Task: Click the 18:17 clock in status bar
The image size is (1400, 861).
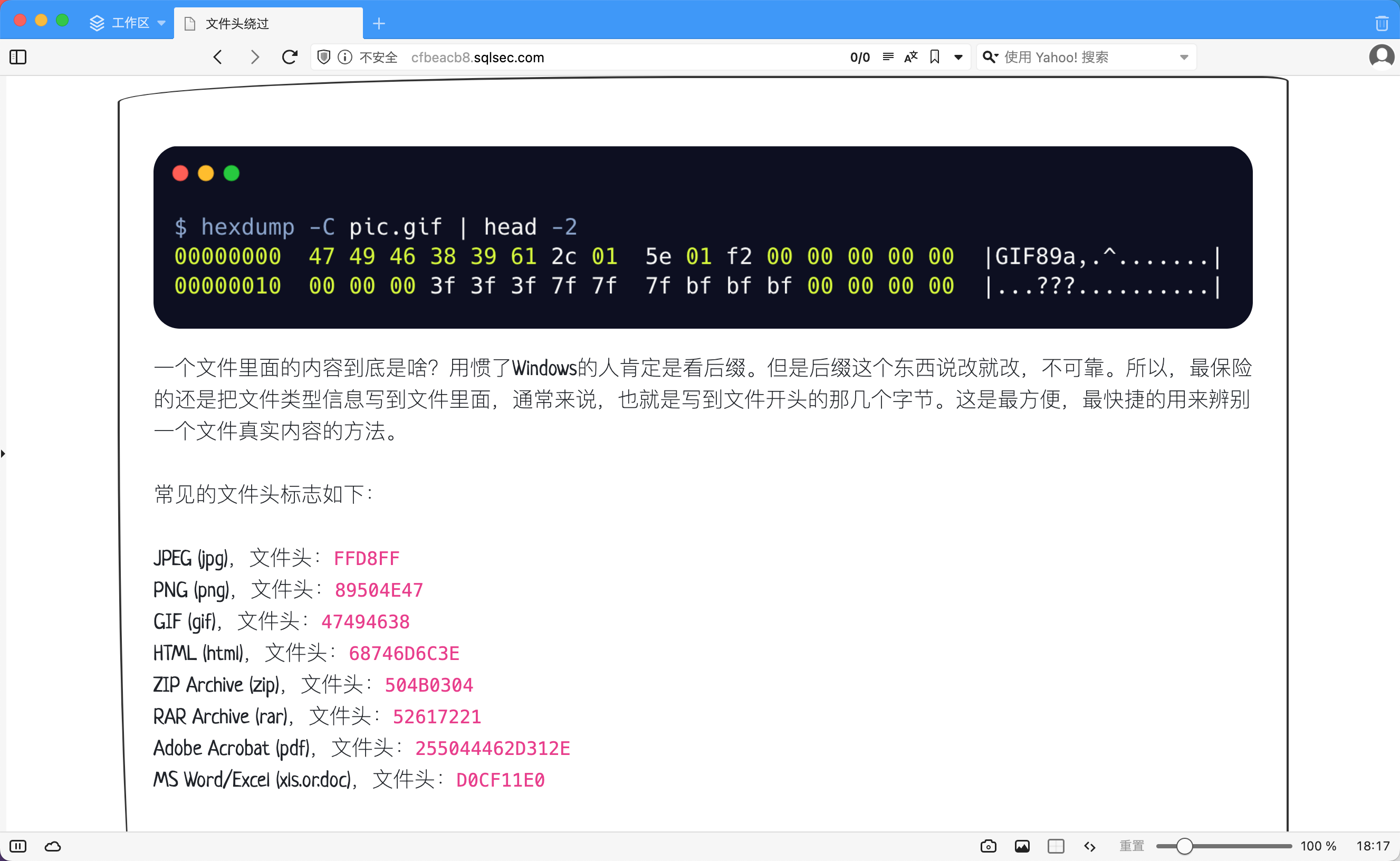Action: click(x=1373, y=846)
